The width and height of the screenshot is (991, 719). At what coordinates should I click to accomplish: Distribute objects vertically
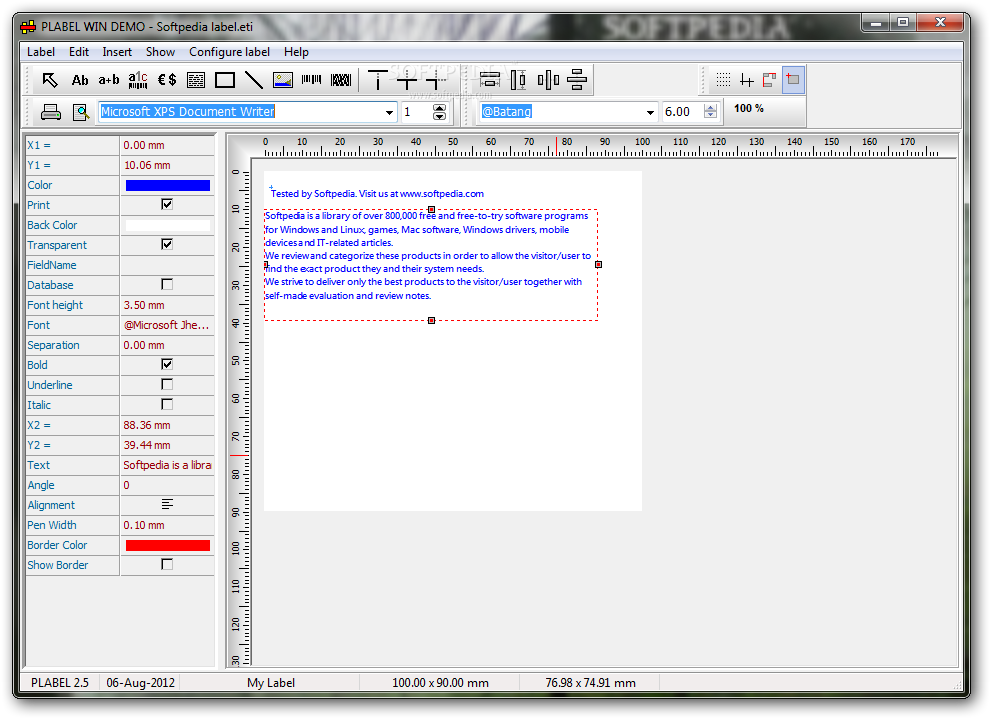click(x=576, y=80)
